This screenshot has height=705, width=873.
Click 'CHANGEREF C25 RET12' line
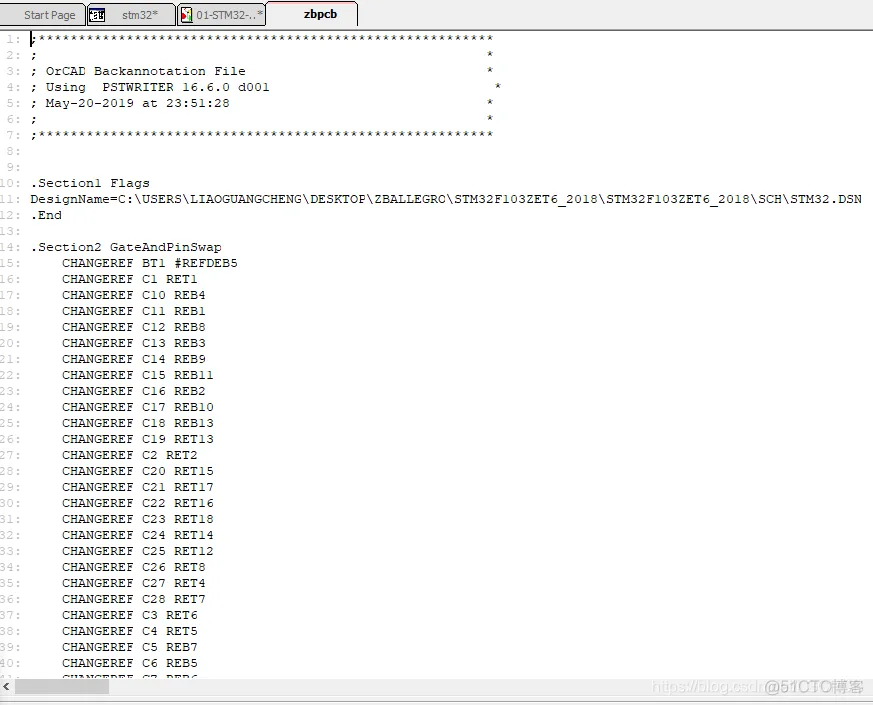coord(138,551)
